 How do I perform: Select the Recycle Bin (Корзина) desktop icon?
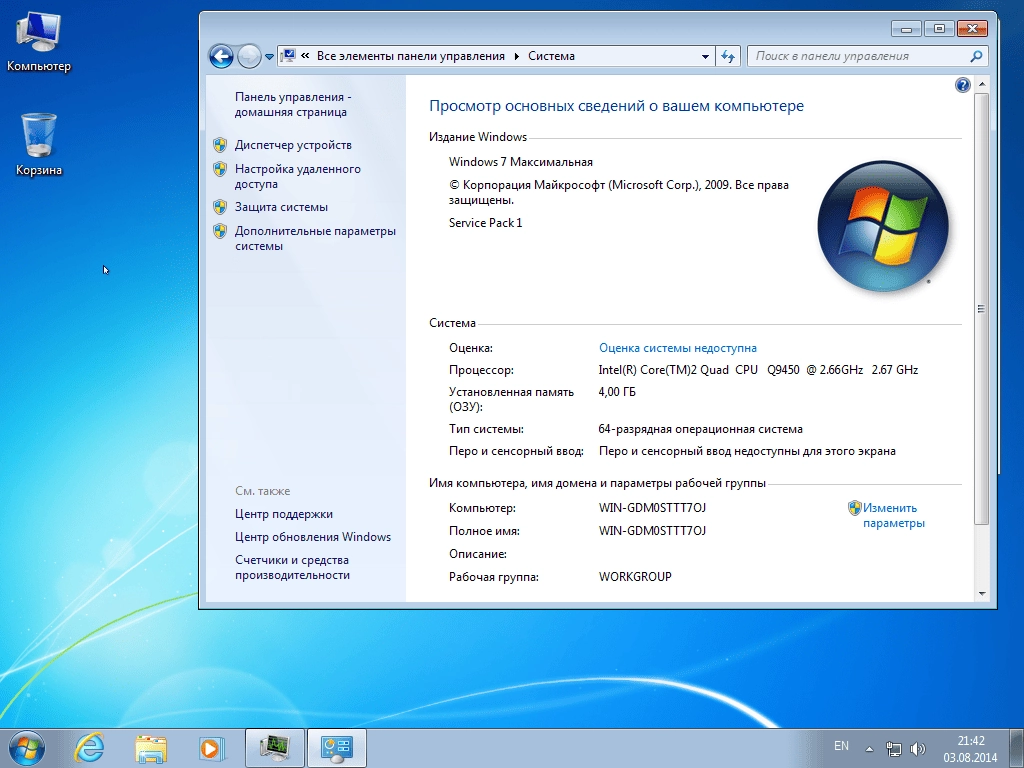(39, 144)
